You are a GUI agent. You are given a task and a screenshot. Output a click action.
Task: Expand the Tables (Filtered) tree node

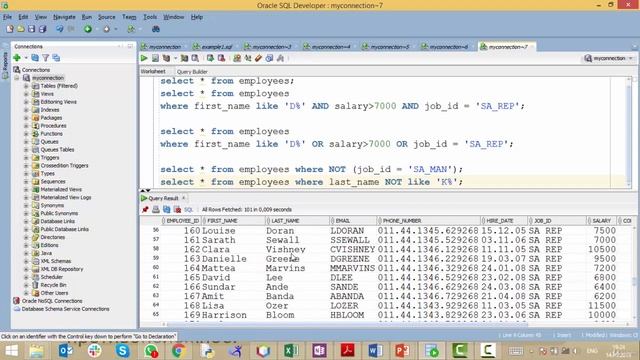coord(26,86)
